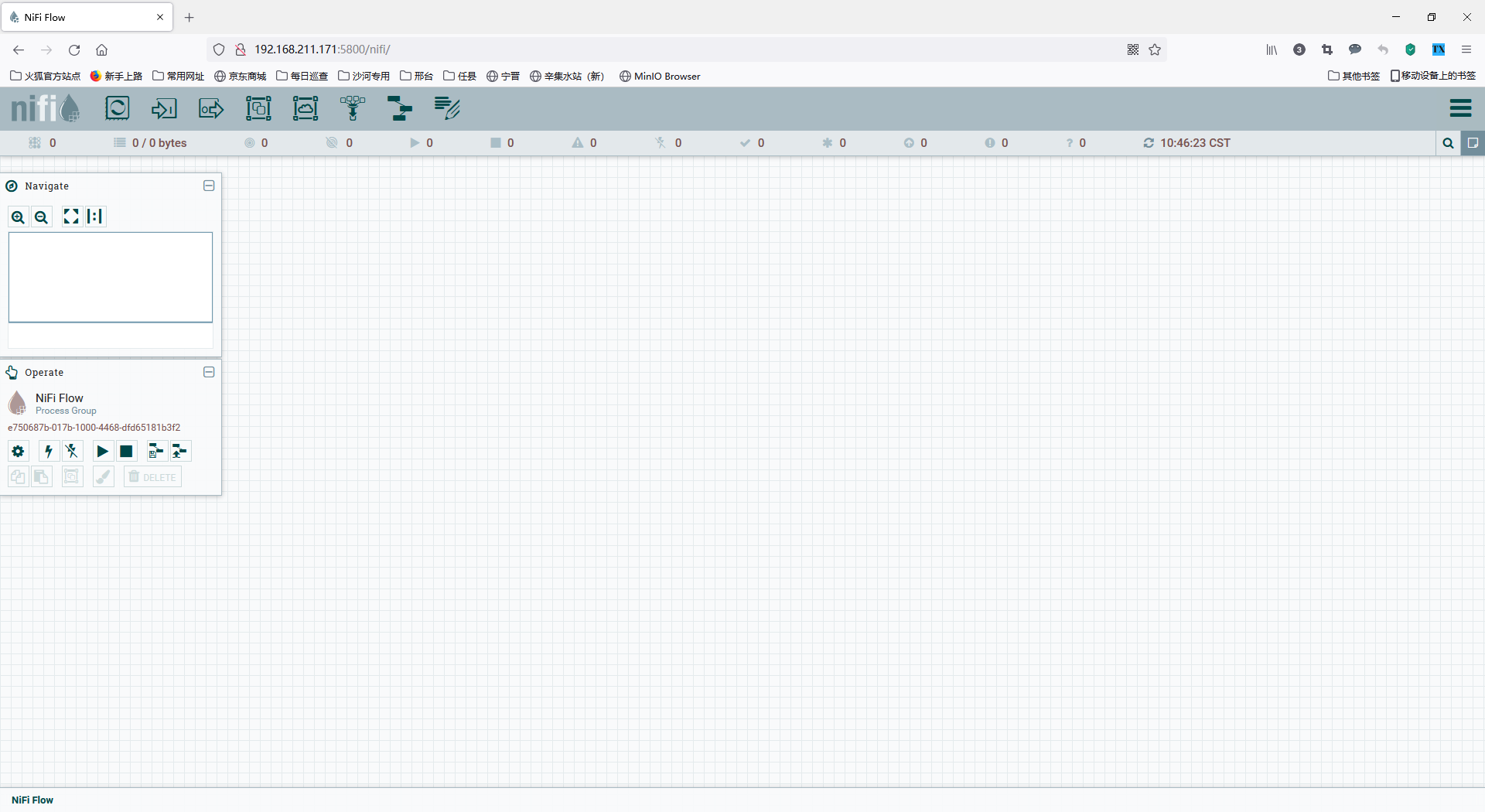The height and width of the screenshot is (812, 1485).
Task: Select the Output Port component icon
Action: [211, 108]
